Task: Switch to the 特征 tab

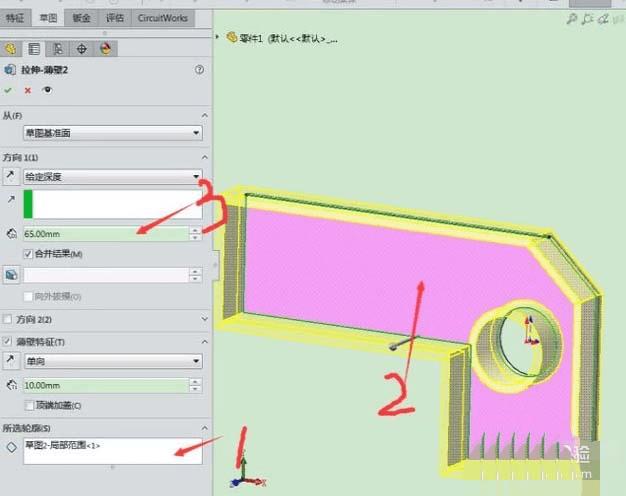Action: click(15, 18)
